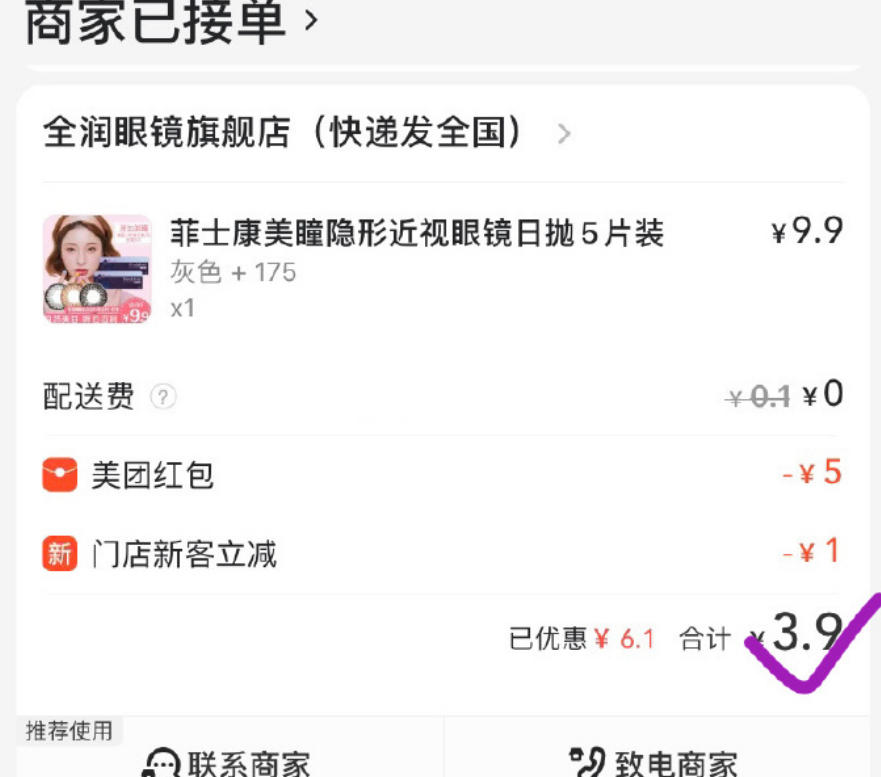Screen dimensions: 881x777
Task: Tap the 美团红包 red envelope icon
Action: tap(60, 475)
